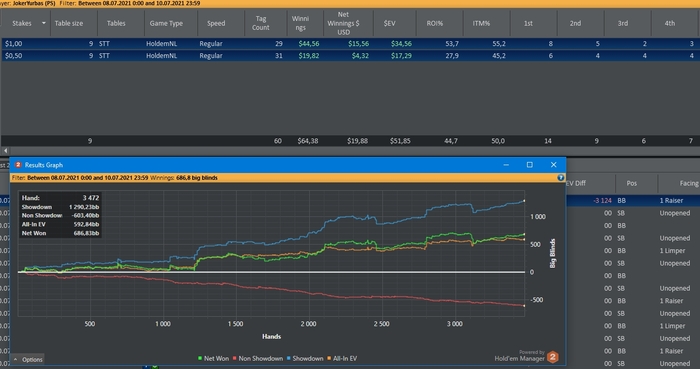The width and height of the screenshot is (700, 369).
Task: Click the left arrow of horizontal scrollbar
Action: (5, 151)
